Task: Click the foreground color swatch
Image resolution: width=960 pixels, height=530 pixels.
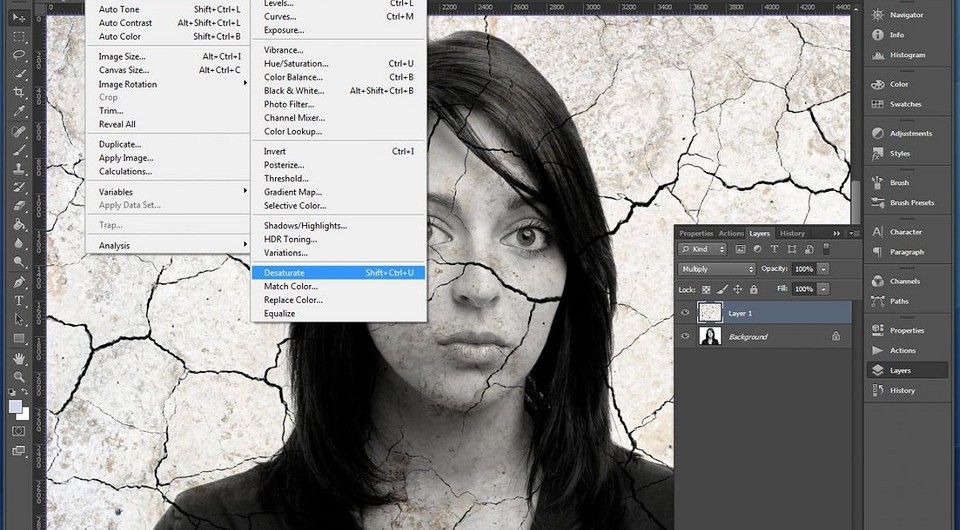Action: (16, 407)
